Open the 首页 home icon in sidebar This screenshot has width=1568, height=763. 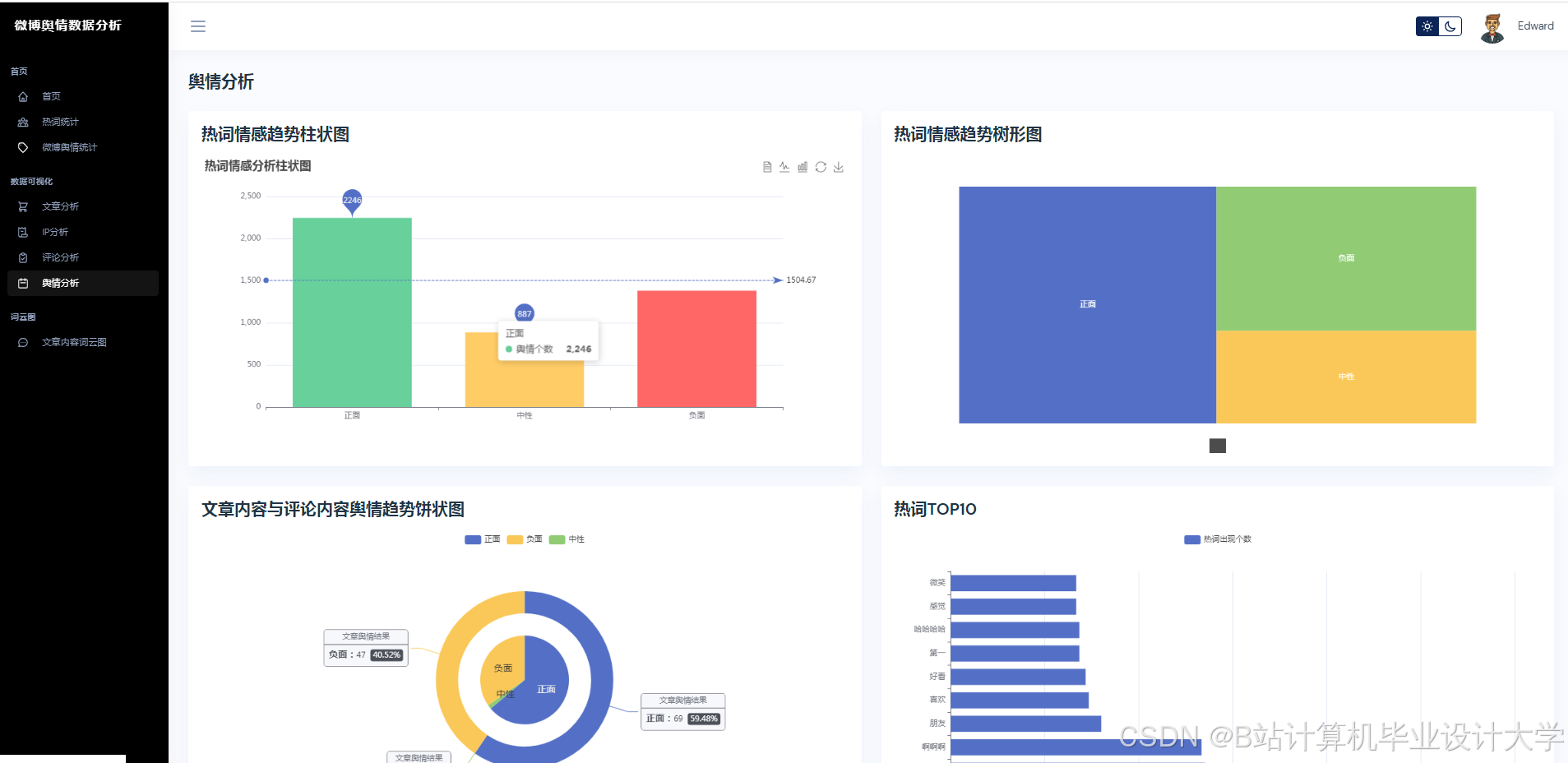25,96
